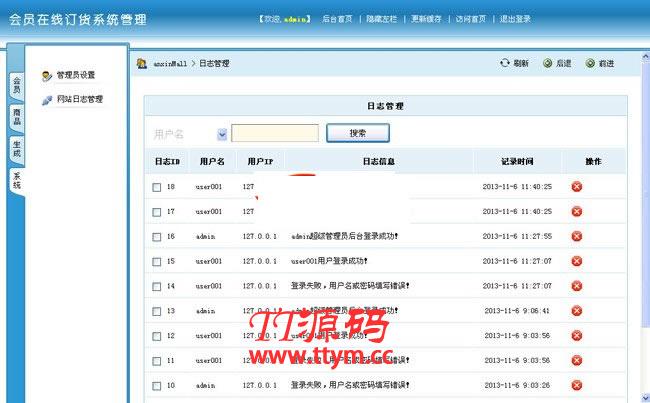This screenshot has height=403, width=650.
Task: Open the 用户名 search field dropdown
Action: (222, 134)
